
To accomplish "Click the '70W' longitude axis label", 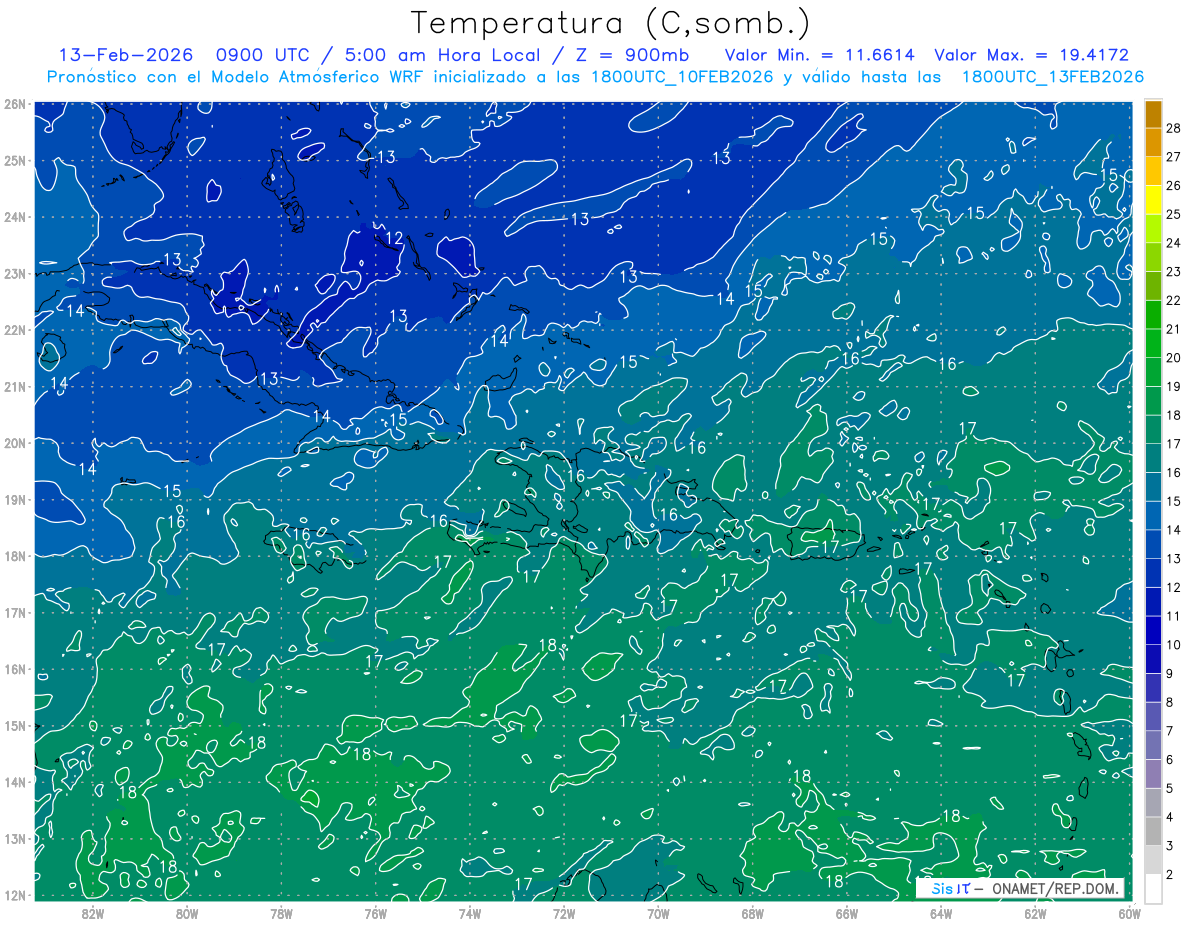I will point(658,913).
